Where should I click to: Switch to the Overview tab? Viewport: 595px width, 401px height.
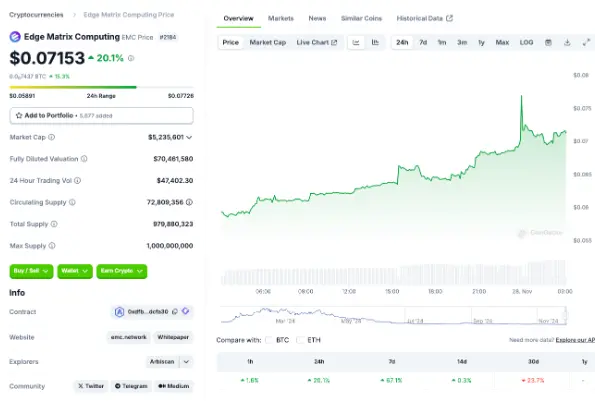click(x=238, y=18)
